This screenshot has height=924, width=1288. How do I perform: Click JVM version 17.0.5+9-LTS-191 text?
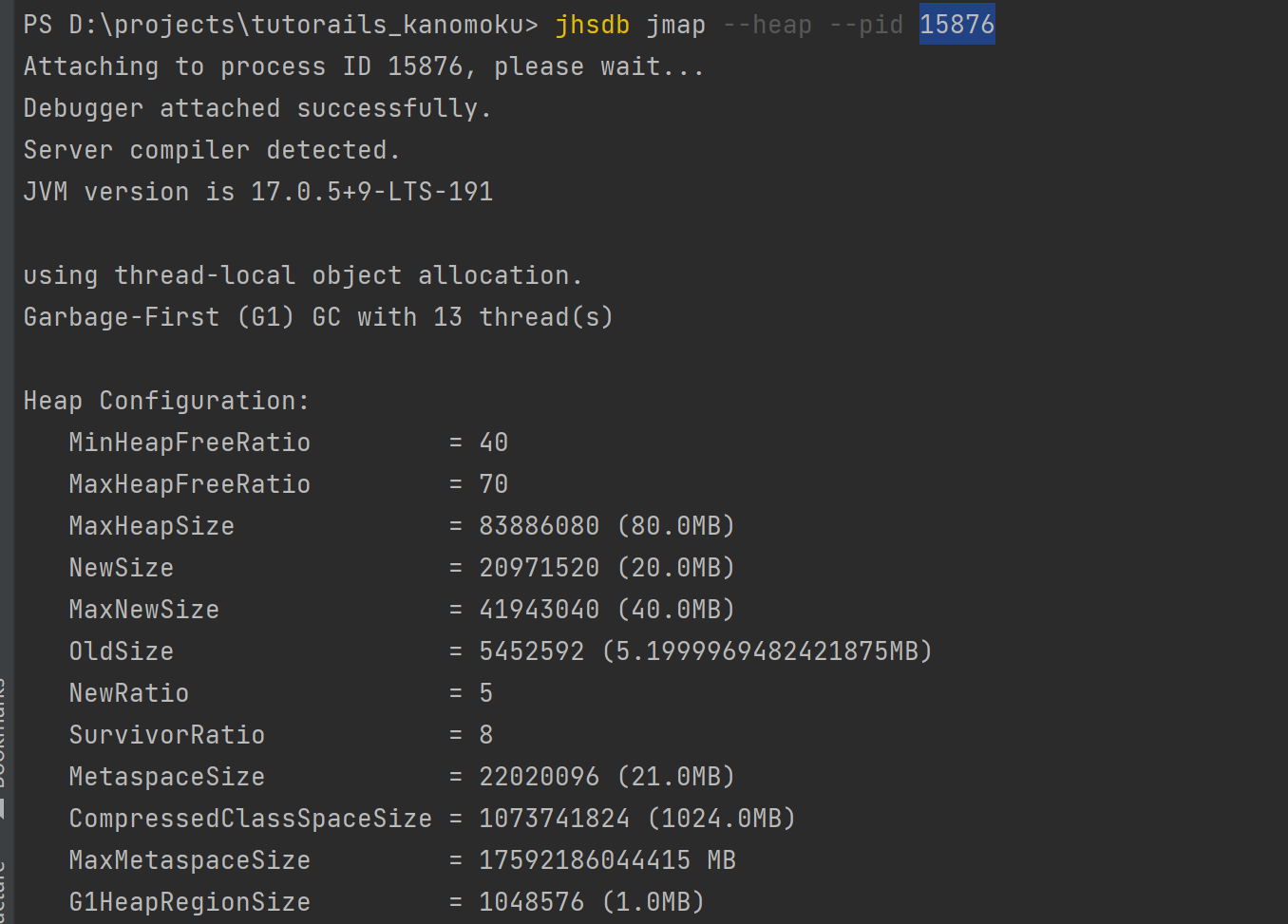(258, 192)
